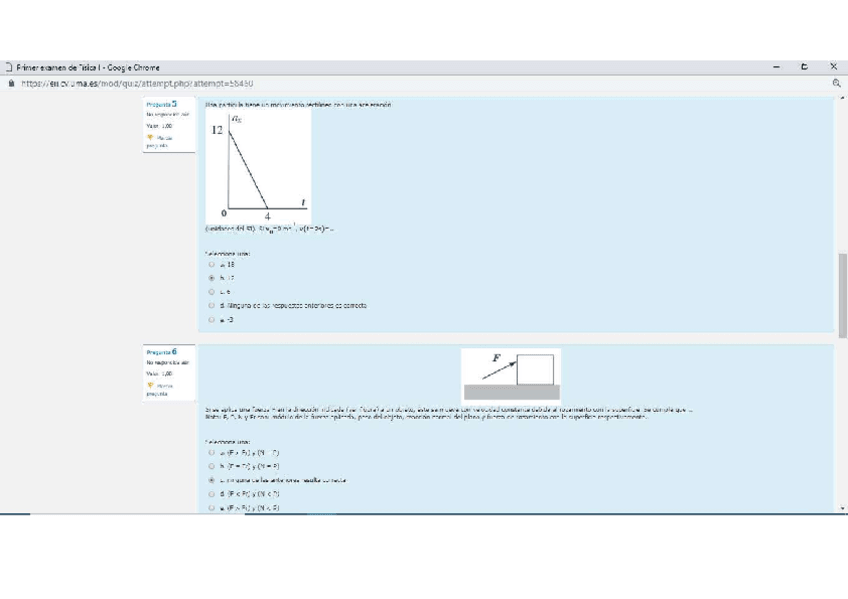
Task: Click the acceleration graph image in question 5
Action: tap(258, 165)
